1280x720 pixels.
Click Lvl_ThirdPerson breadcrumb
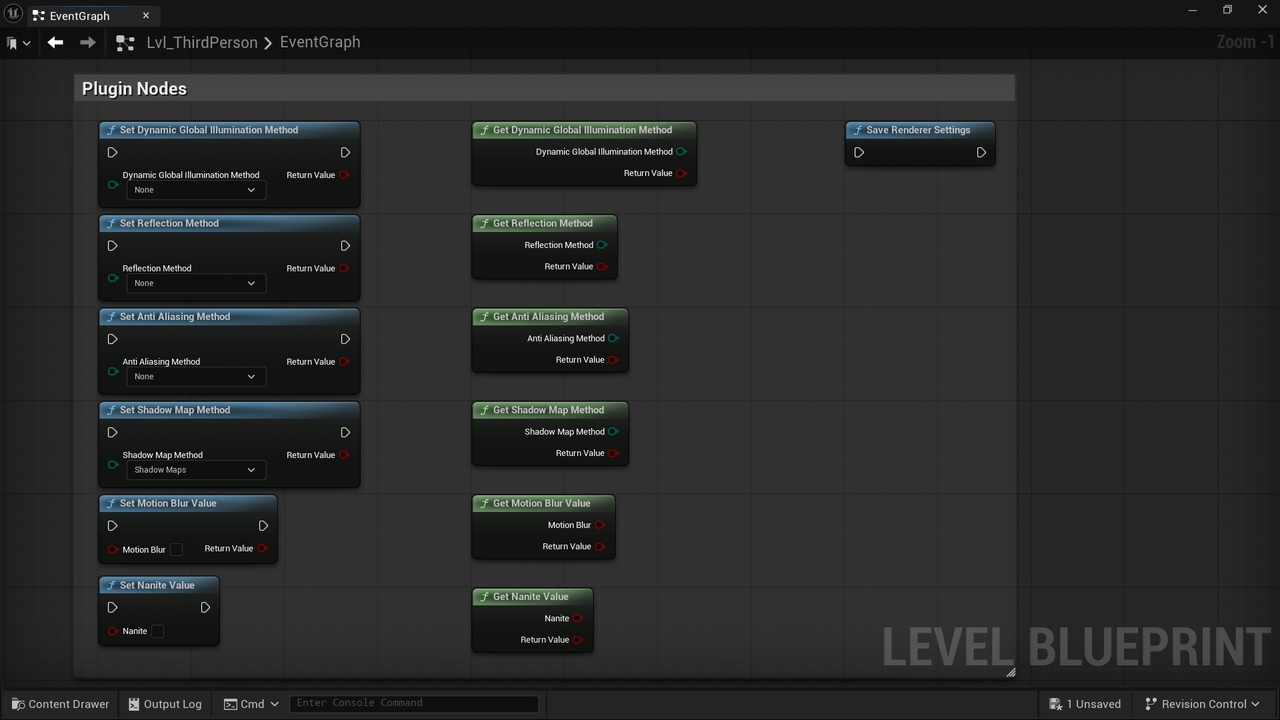[202, 42]
